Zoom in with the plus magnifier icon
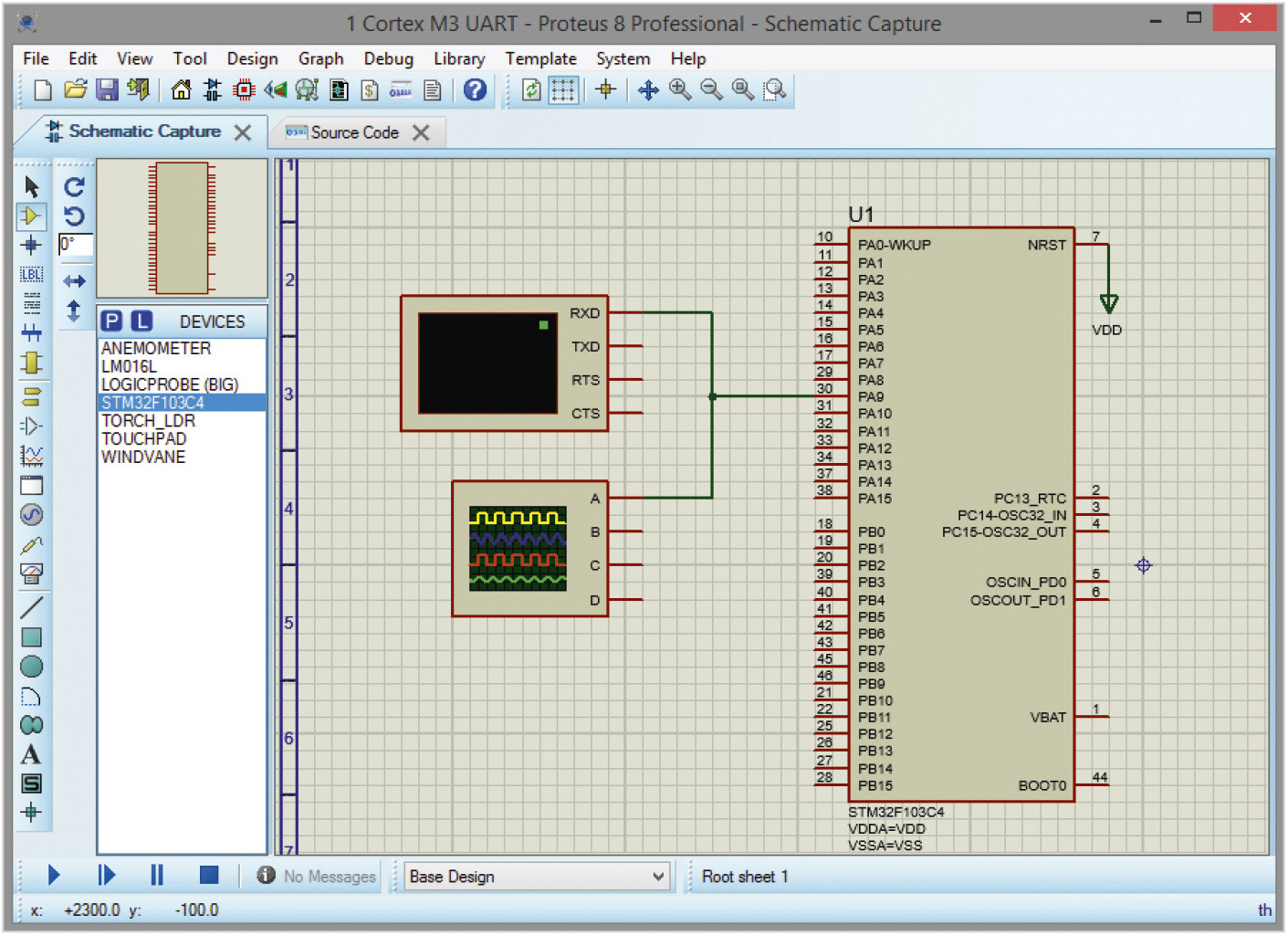This screenshot has width=1288, height=936. [680, 89]
